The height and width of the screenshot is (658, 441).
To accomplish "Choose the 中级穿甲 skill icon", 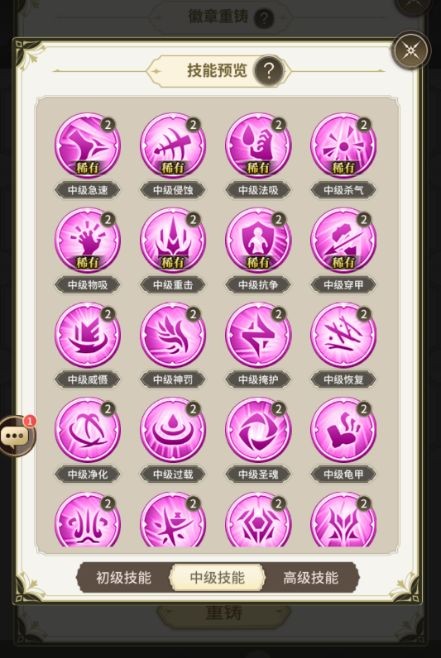I will [x=343, y=241].
